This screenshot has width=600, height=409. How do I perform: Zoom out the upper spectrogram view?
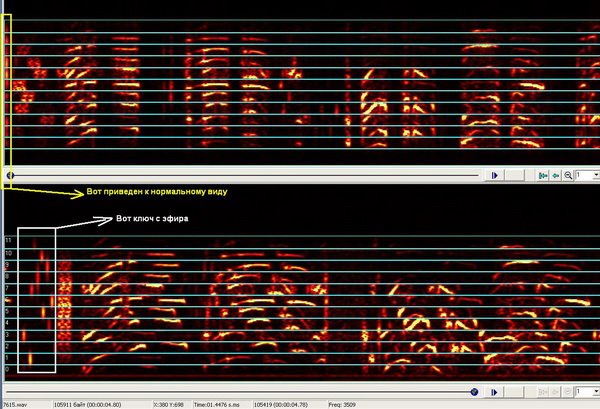point(568,175)
